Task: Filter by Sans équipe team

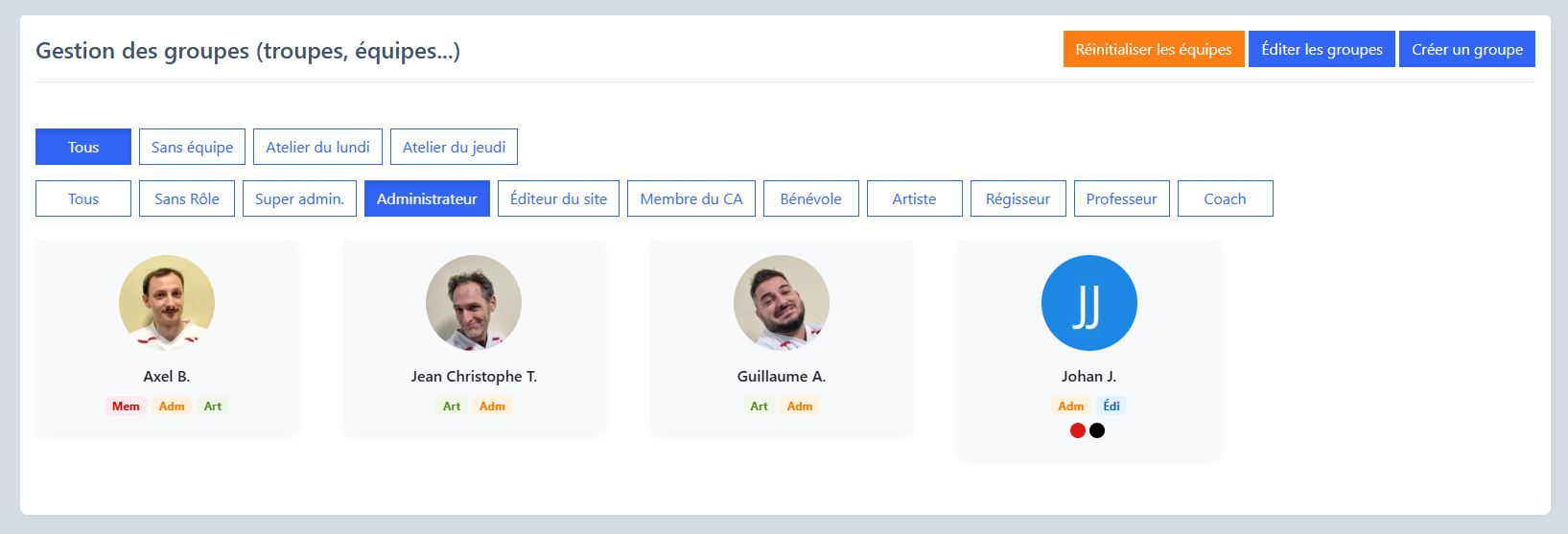Action: [192, 147]
